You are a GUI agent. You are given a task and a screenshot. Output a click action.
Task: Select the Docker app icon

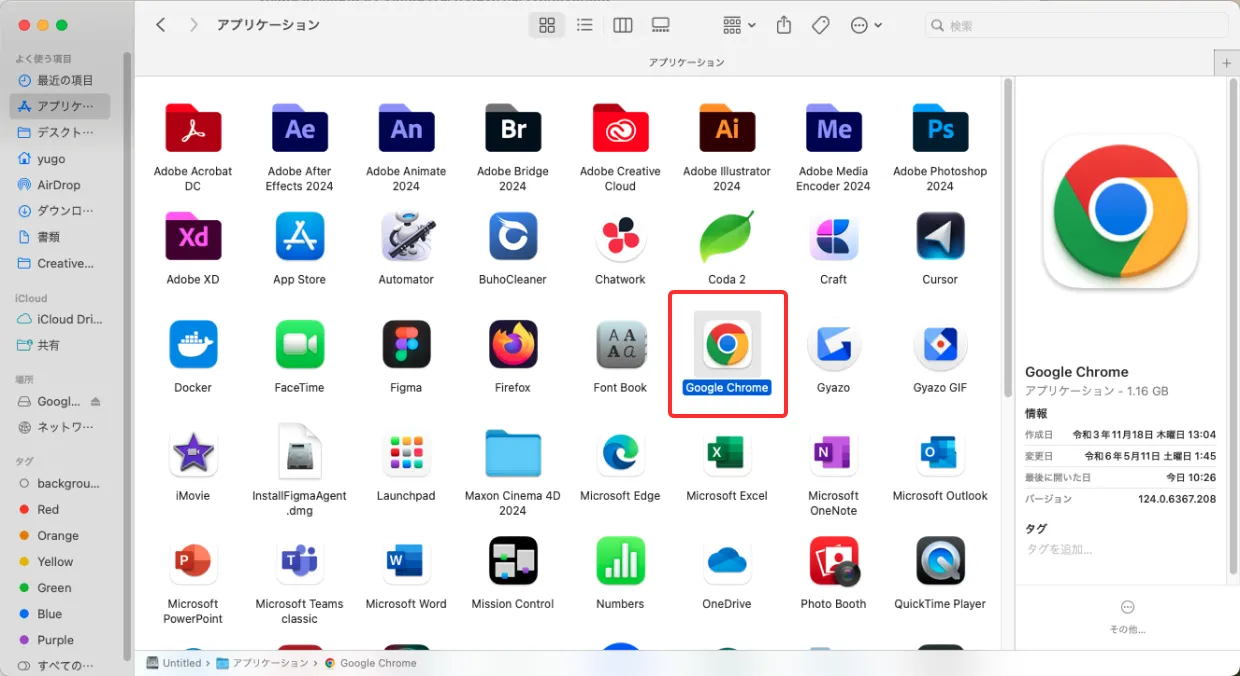coord(193,344)
